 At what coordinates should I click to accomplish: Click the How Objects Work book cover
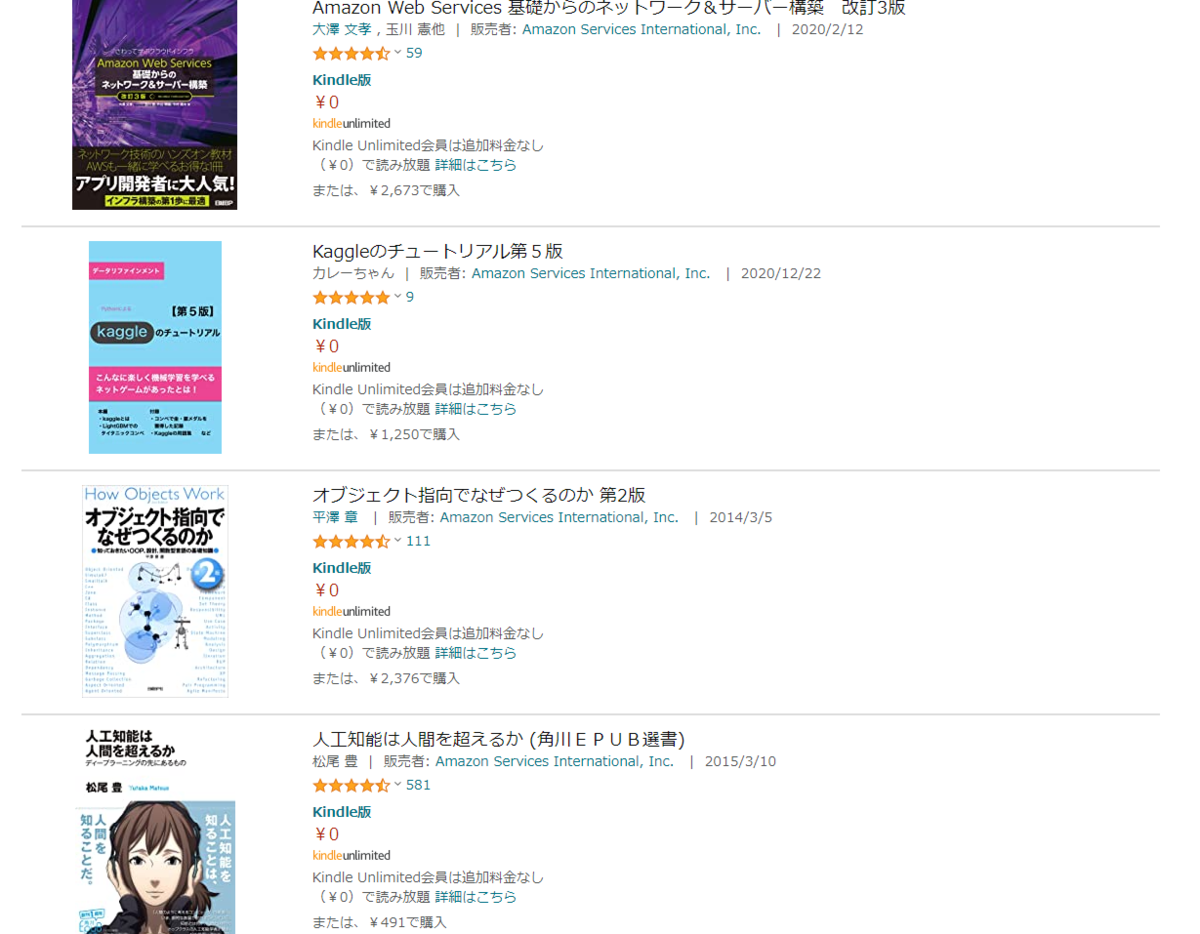[x=155, y=591]
